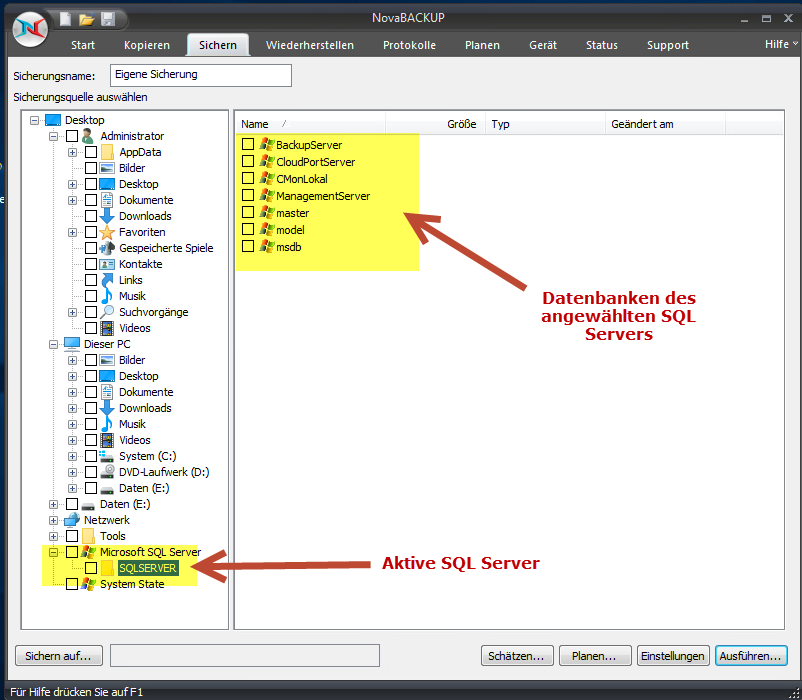Click the ManagementServer database icon

(266, 195)
